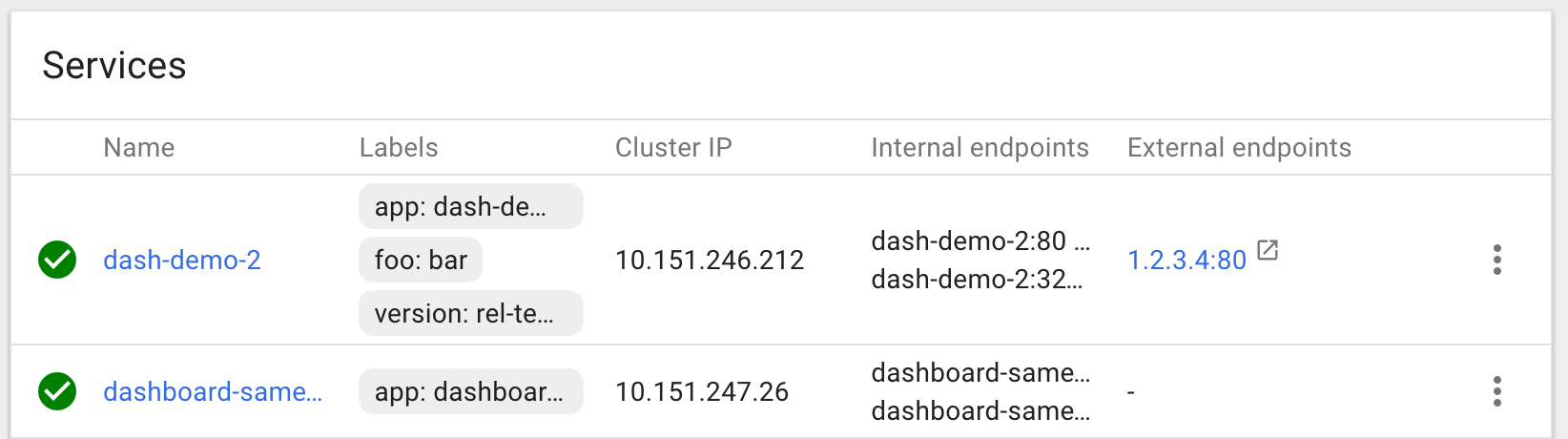1568x439 pixels.
Task: Visit external endpoint 1.2.3.4:80
Action: (1186, 260)
